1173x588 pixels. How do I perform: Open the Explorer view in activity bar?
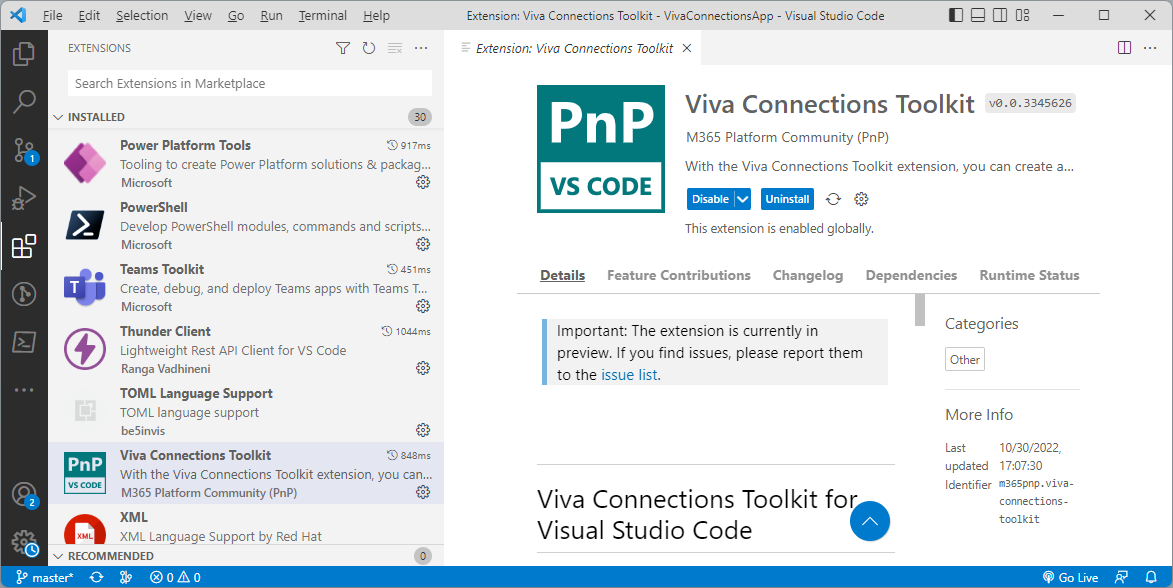pyautogui.click(x=24, y=54)
